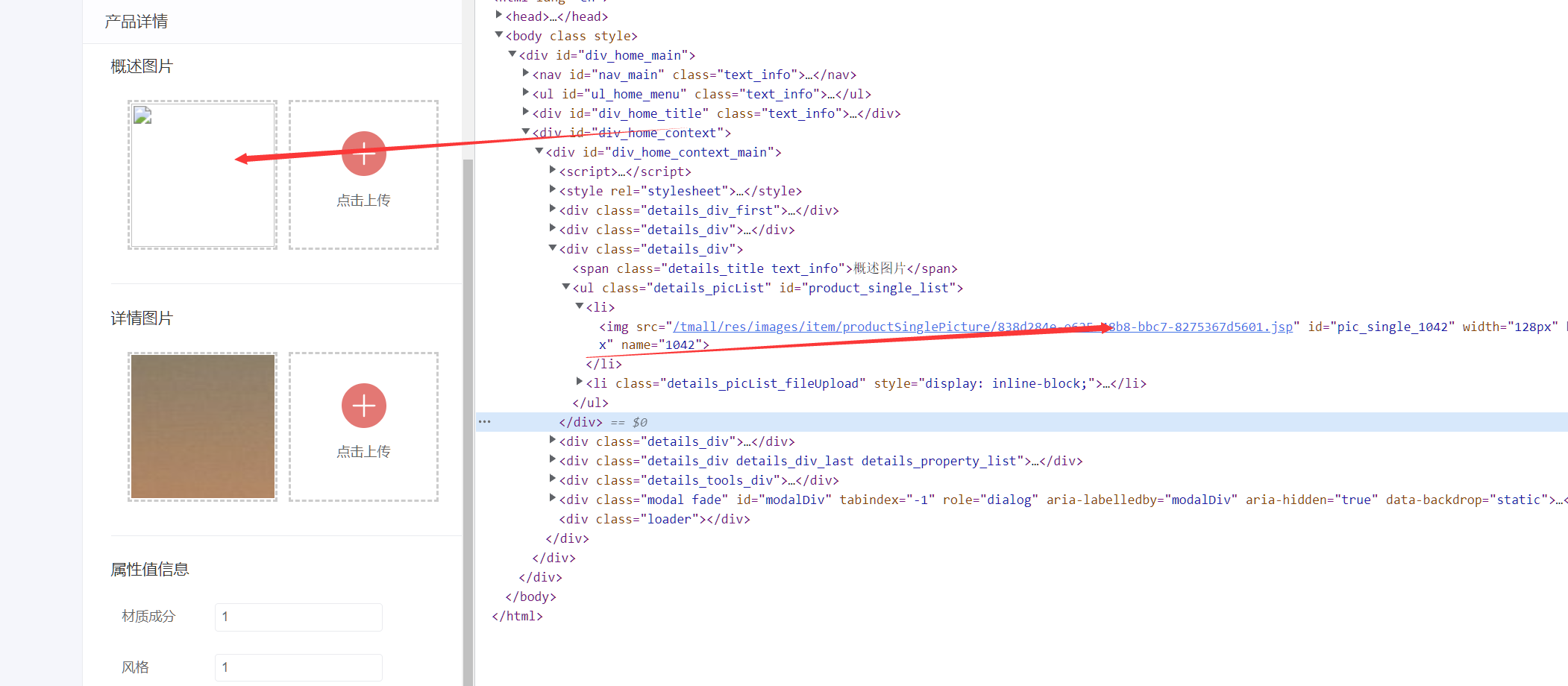This screenshot has width=1568, height=686.
Task: Expand the details_div_first node
Action: point(553,209)
